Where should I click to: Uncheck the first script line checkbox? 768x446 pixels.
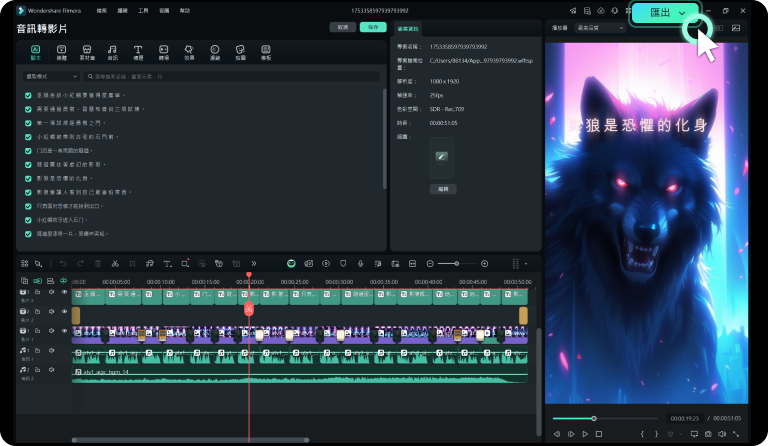(28, 95)
